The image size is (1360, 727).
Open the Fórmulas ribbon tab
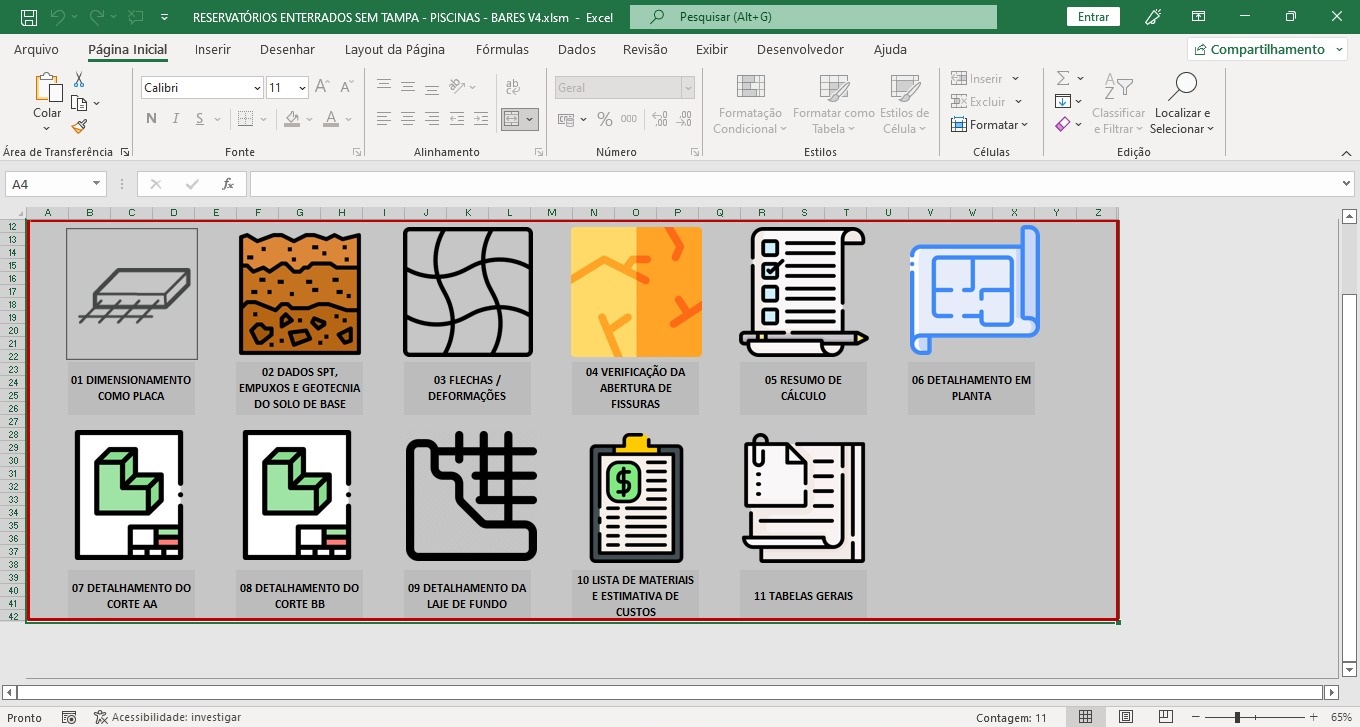tap(502, 49)
